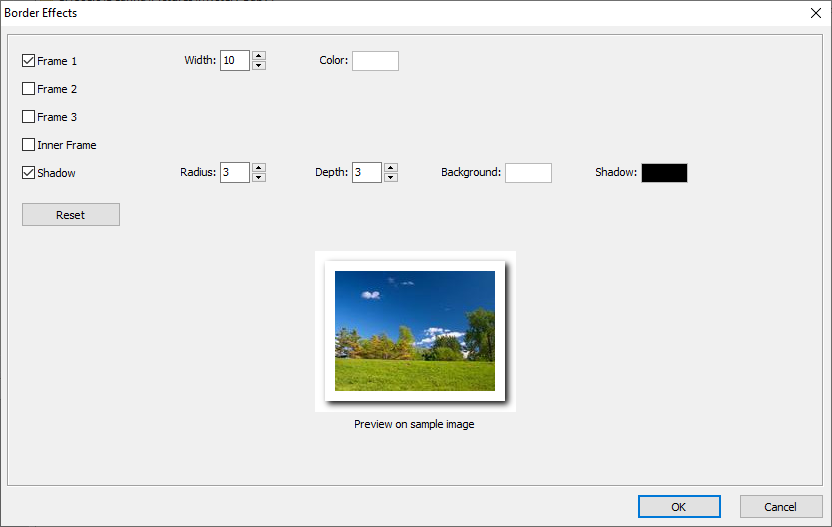Enable the Frame 2 checkbox
Screen dimensions: 832x527
click(x=29, y=89)
